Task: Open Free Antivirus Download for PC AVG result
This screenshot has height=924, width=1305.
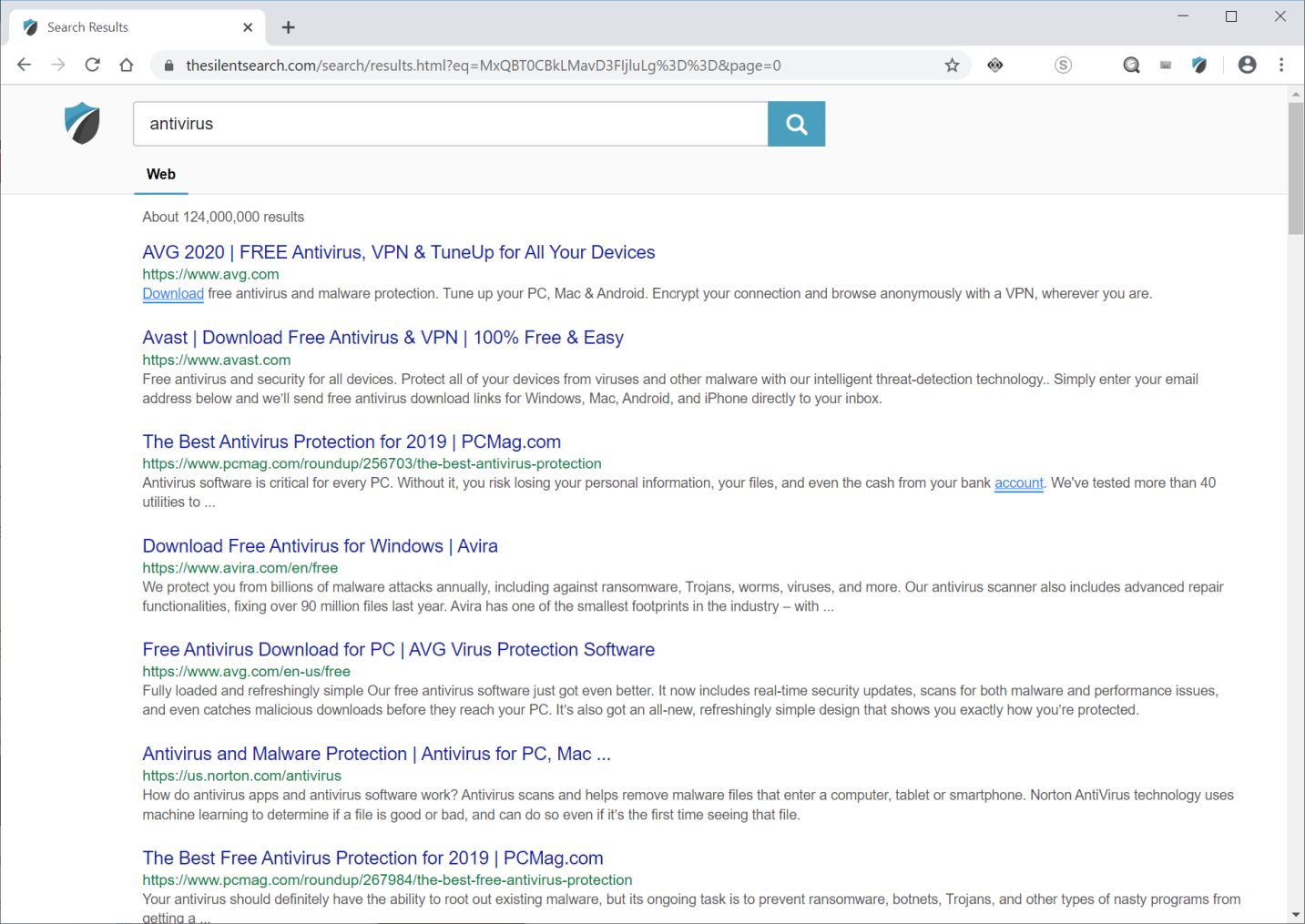Action: 398,650
